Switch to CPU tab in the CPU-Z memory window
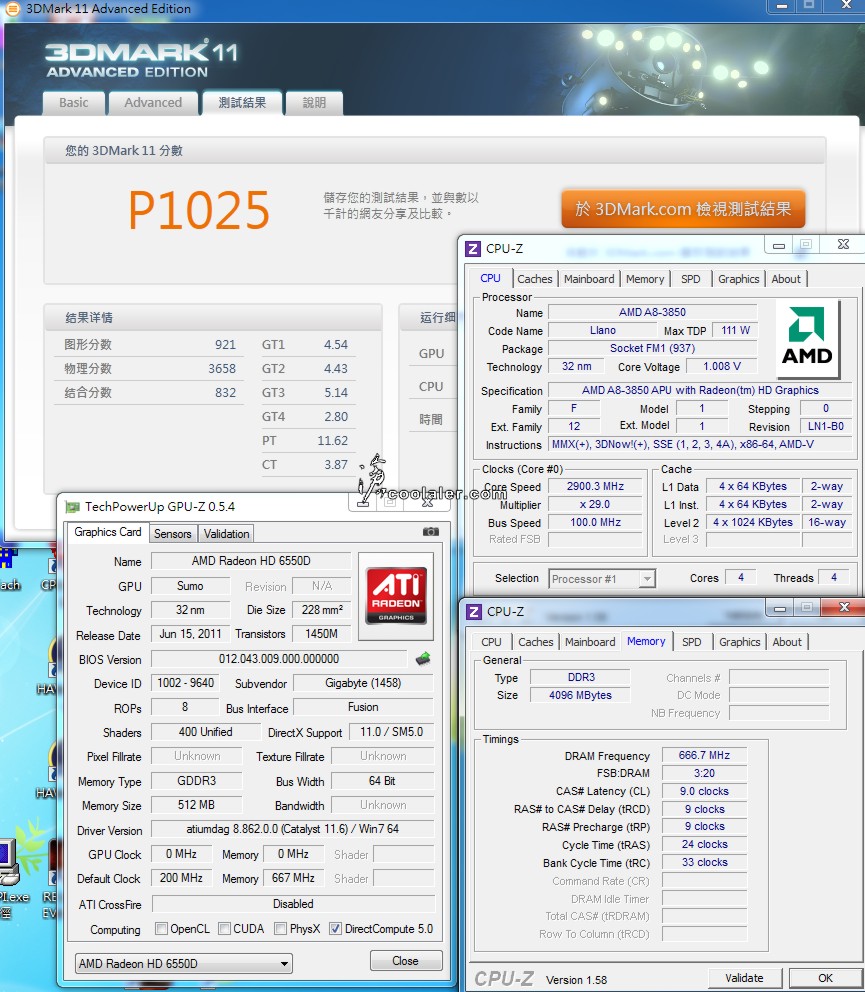Screen dimensions: 865x992 [x=491, y=642]
